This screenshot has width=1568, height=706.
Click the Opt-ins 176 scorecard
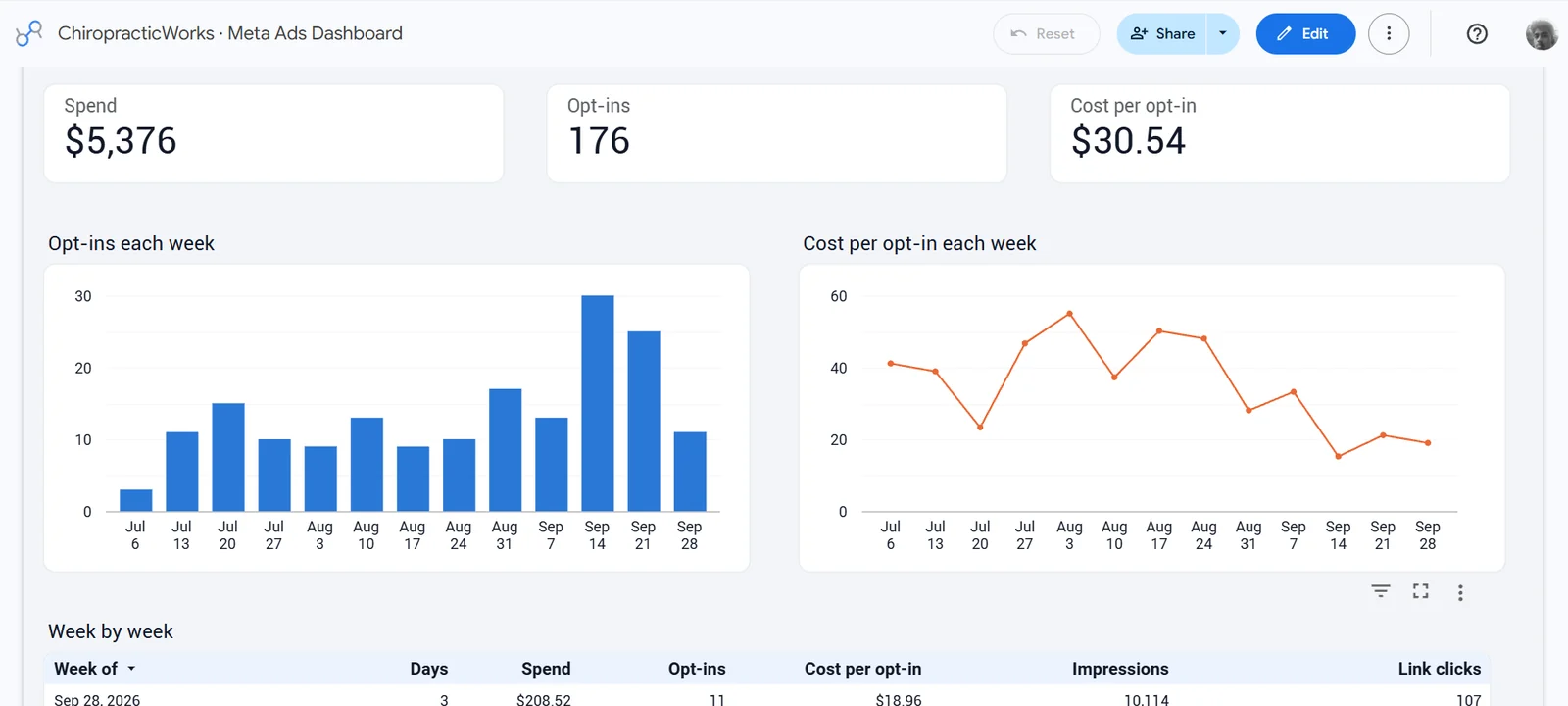[x=776, y=133]
